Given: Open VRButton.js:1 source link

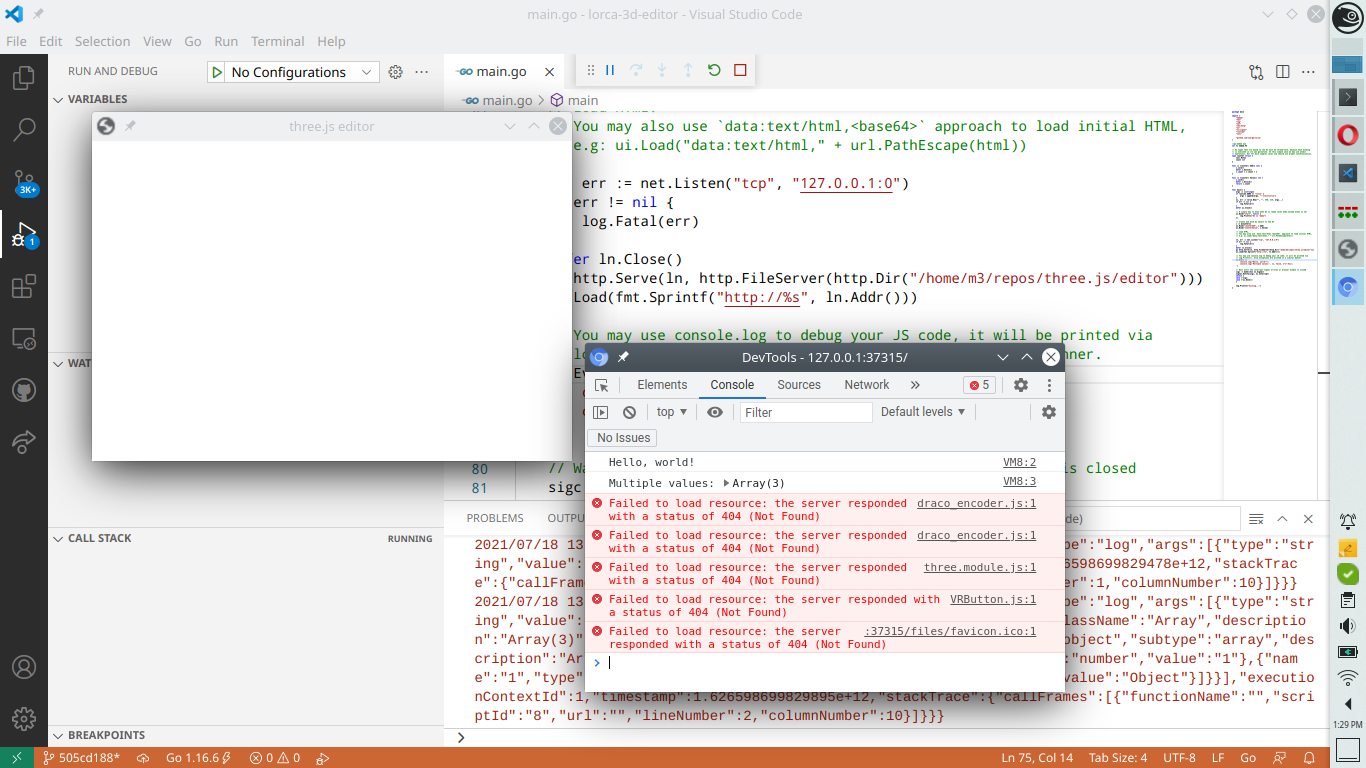Looking at the screenshot, I should pos(993,599).
